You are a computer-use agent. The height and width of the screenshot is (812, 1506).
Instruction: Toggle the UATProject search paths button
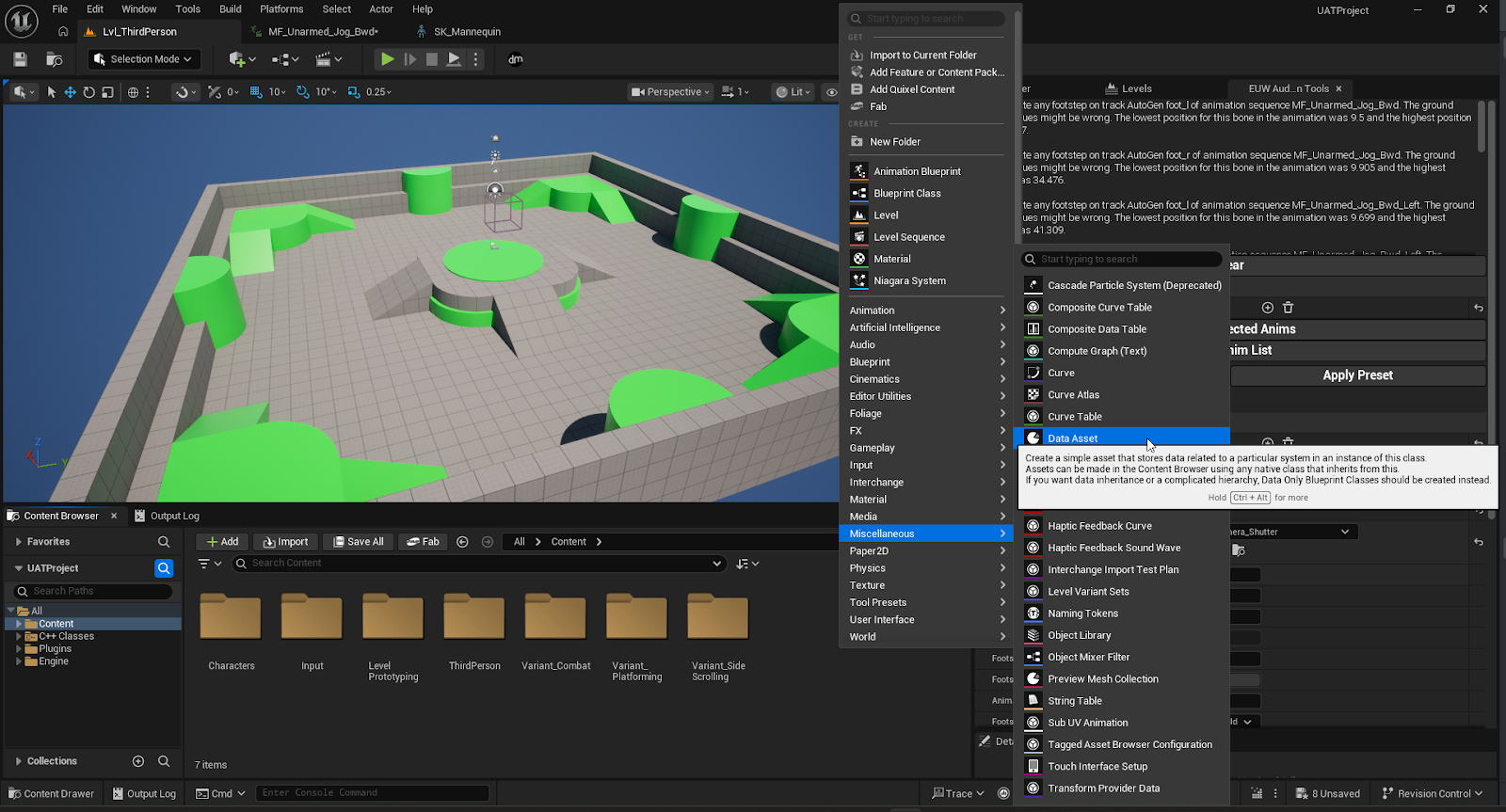(164, 568)
